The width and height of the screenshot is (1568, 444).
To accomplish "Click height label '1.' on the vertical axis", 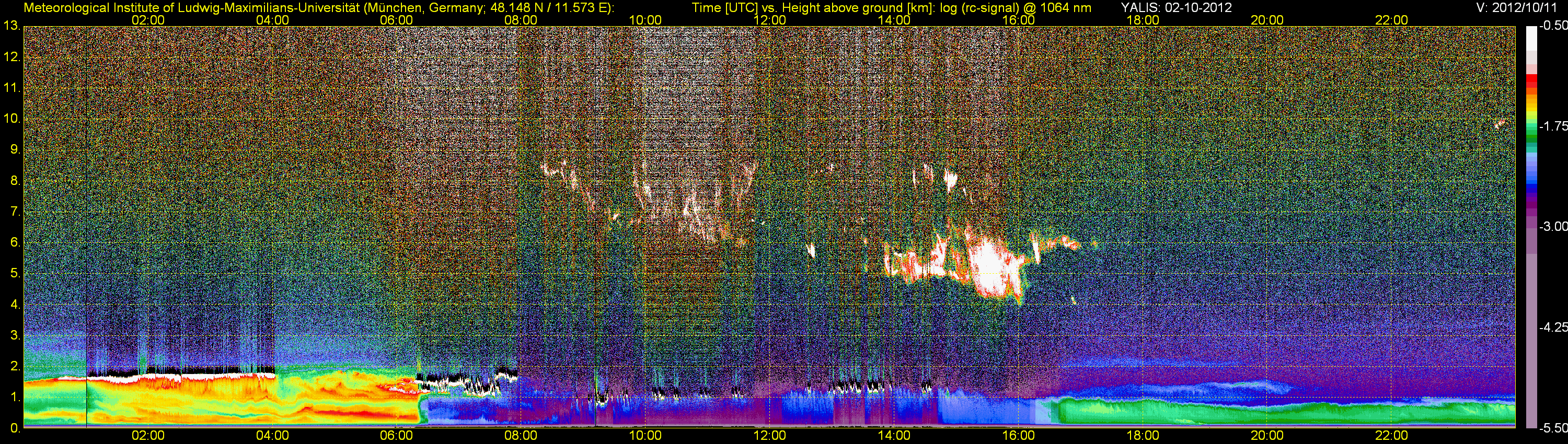I will [x=15, y=397].
